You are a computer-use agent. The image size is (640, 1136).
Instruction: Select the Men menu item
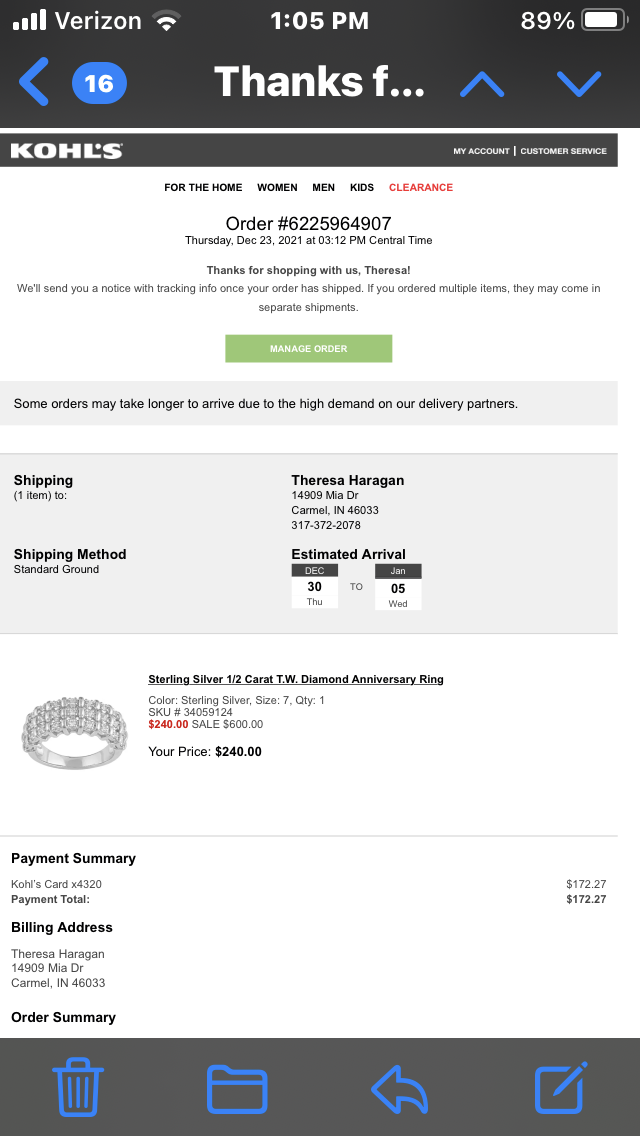tap(323, 188)
